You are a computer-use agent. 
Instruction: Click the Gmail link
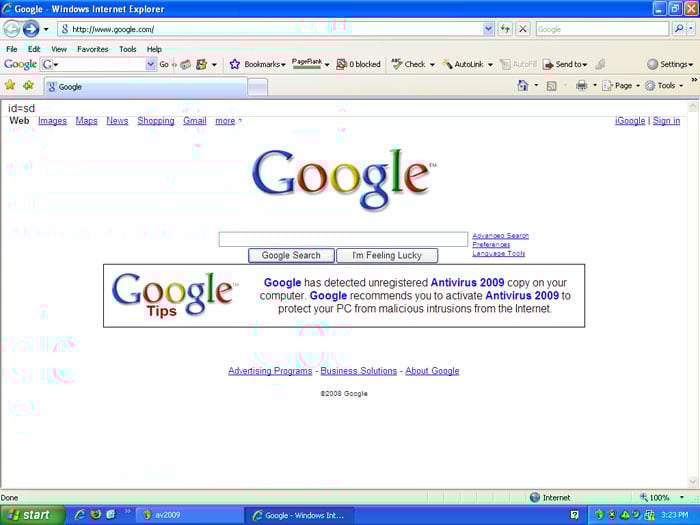click(x=195, y=121)
